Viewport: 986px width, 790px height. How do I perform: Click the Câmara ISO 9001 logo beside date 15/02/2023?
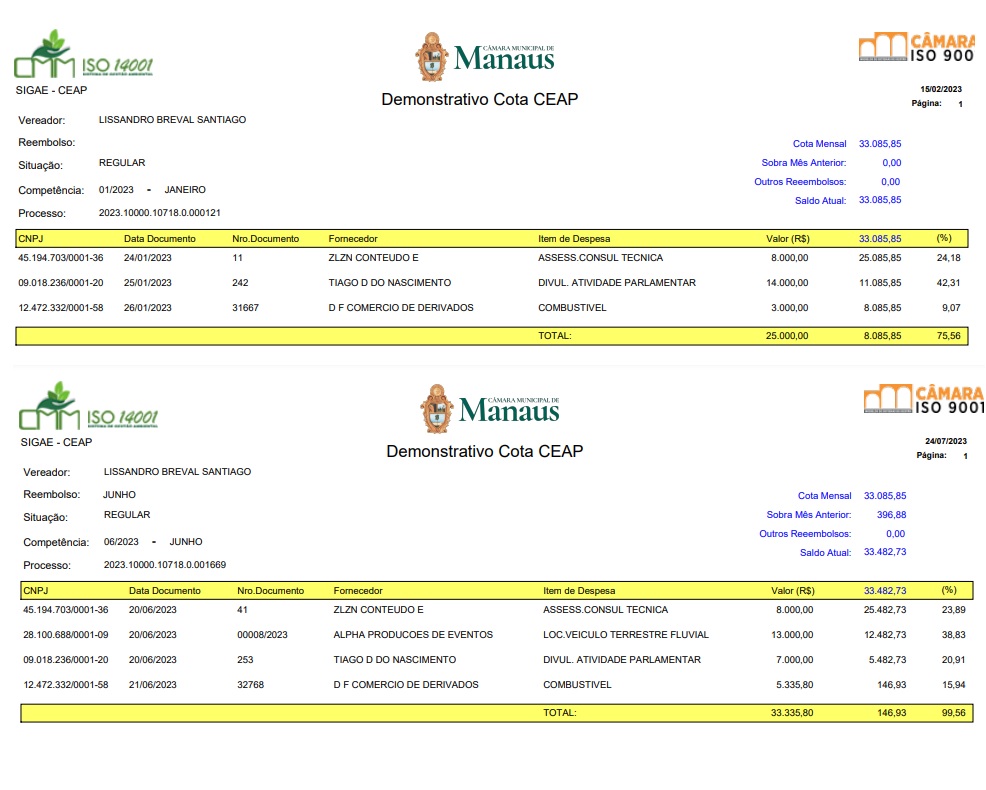[x=917, y=47]
